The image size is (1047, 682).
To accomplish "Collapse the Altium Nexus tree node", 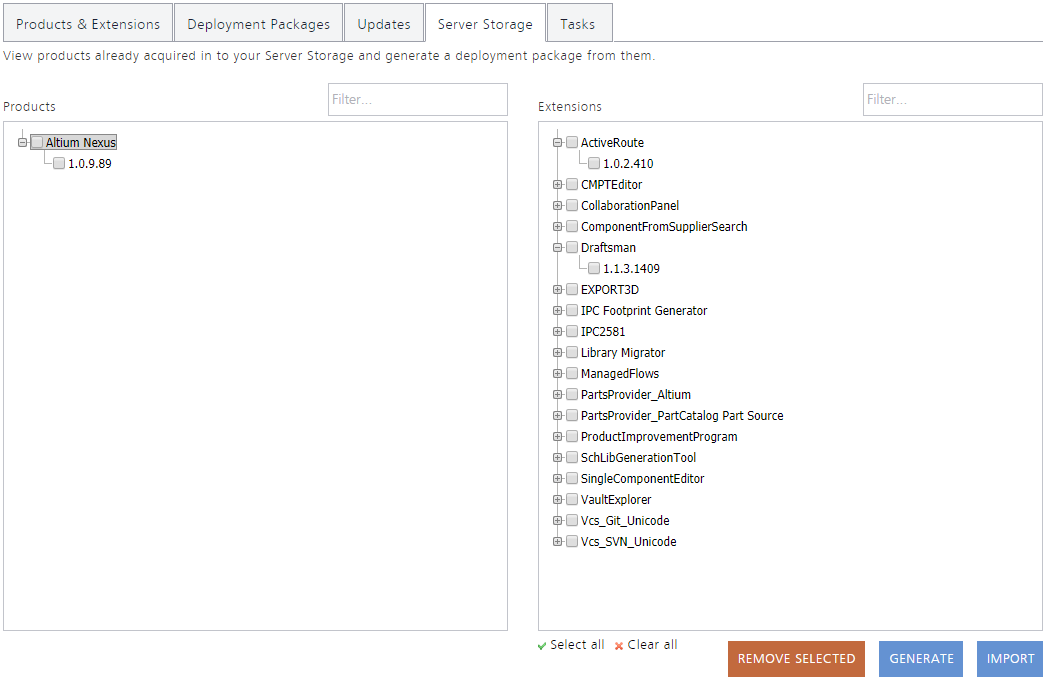I will point(22,143).
